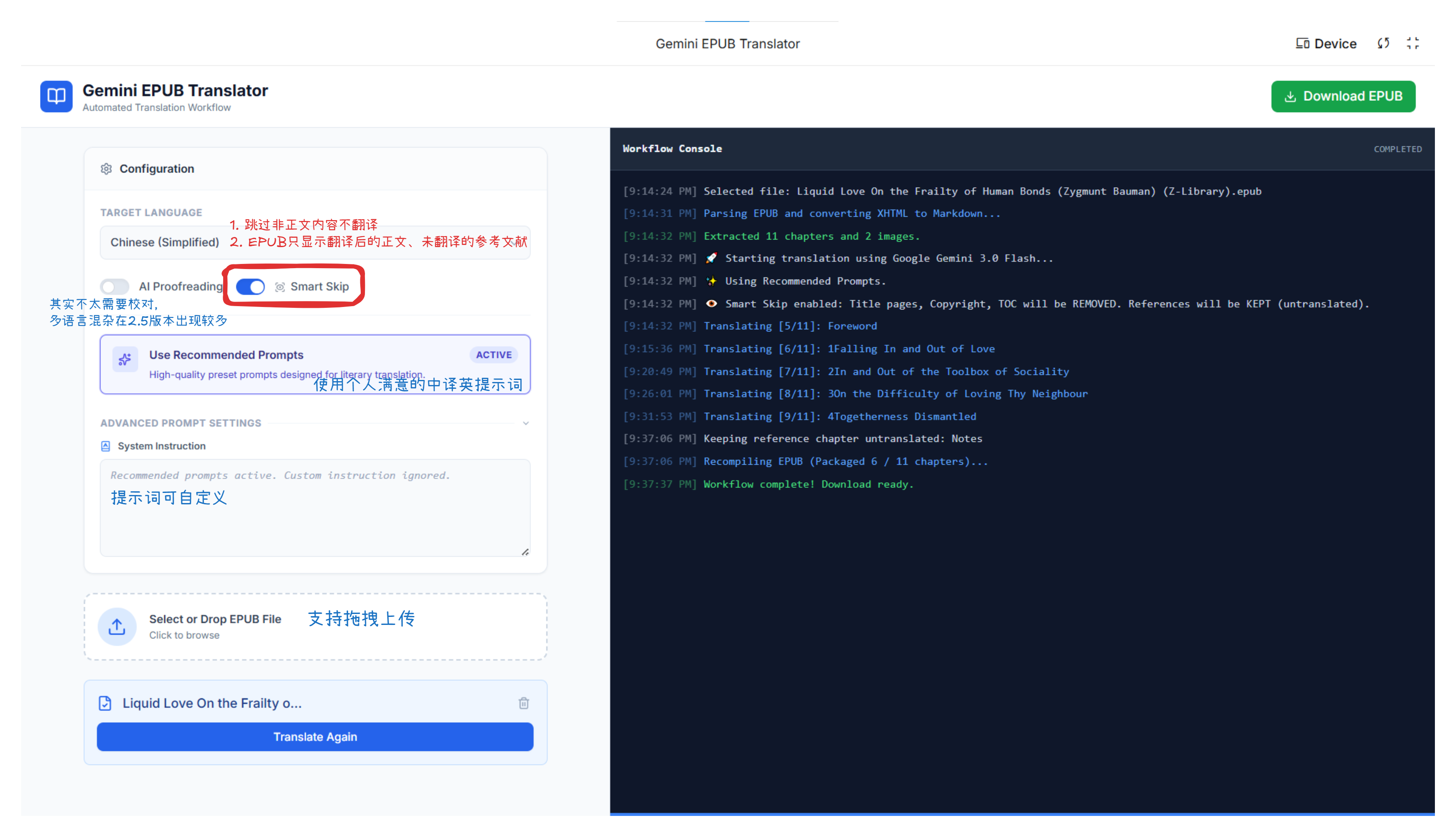Viewport: 1456px width, 837px height.
Task: Open the Target Language dropdown
Action: (x=165, y=242)
